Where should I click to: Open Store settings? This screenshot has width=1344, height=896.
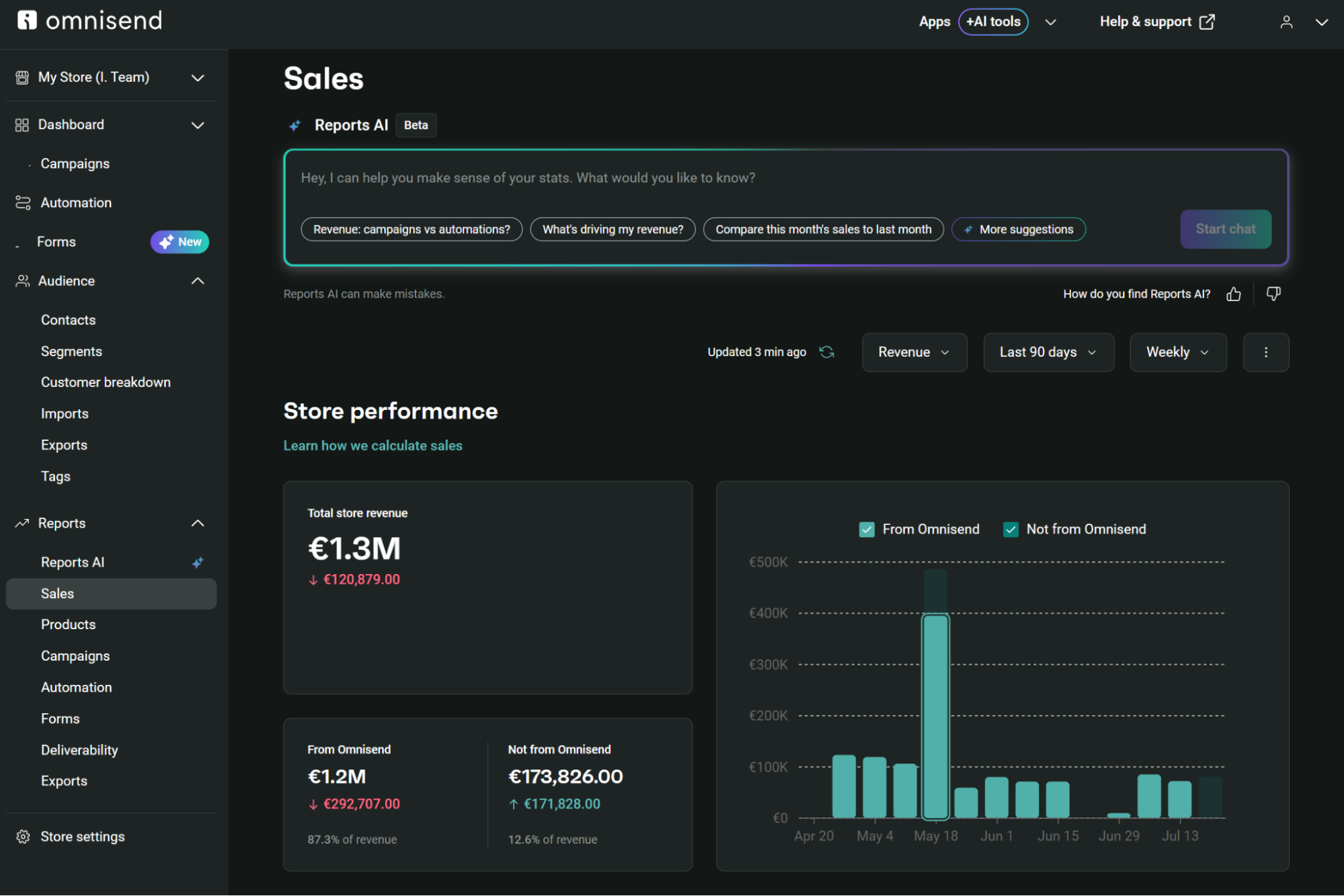pos(83,837)
